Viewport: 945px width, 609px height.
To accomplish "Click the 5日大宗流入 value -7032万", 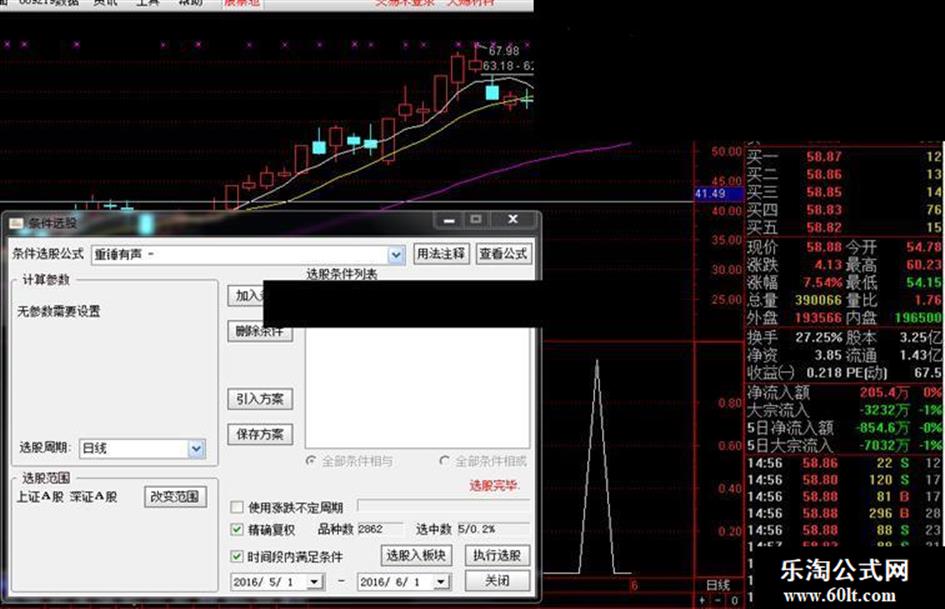I will [884, 445].
